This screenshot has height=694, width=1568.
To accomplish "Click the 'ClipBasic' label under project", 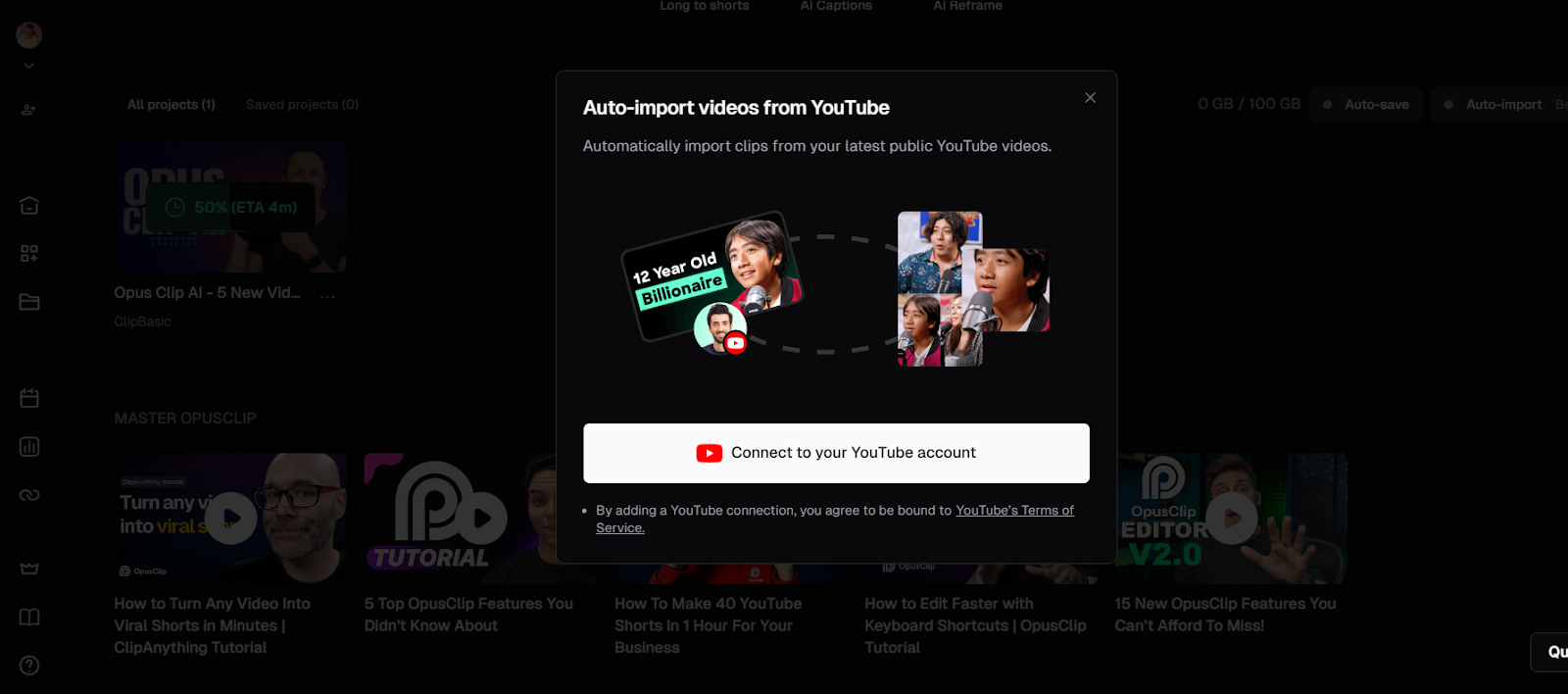I will click(142, 322).
